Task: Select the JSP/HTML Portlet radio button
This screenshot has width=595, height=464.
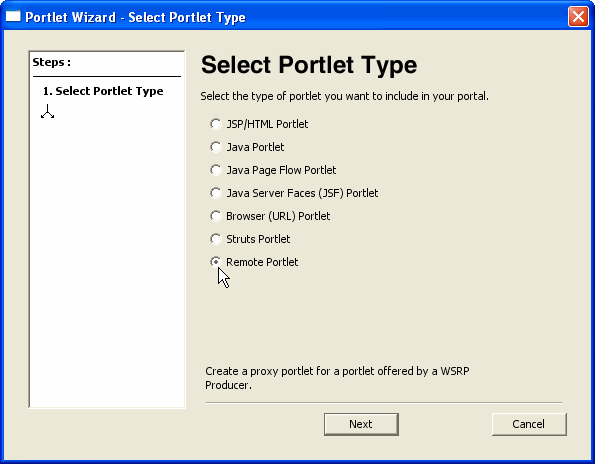Action: pyautogui.click(x=216, y=124)
